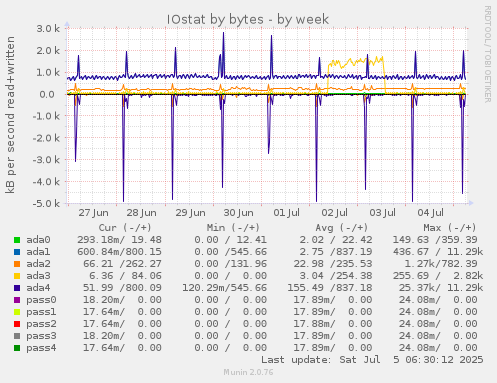Screen dimensions: 497x383
Task: Click the pass2 red legend swatch
Action: click(x=17, y=324)
